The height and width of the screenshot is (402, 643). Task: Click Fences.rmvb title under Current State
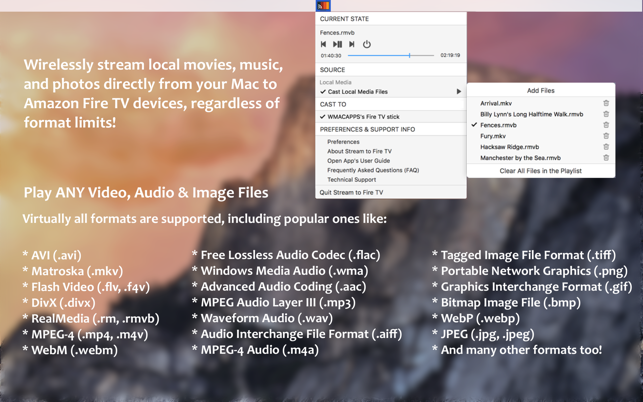pyautogui.click(x=337, y=33)
